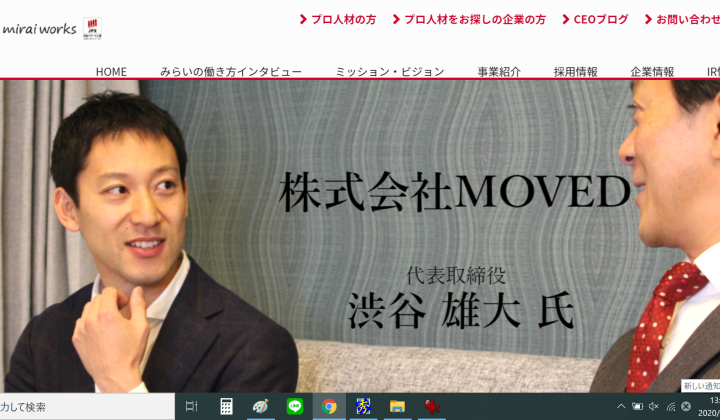Open the red figure app on taskbar

pos(432,407)
